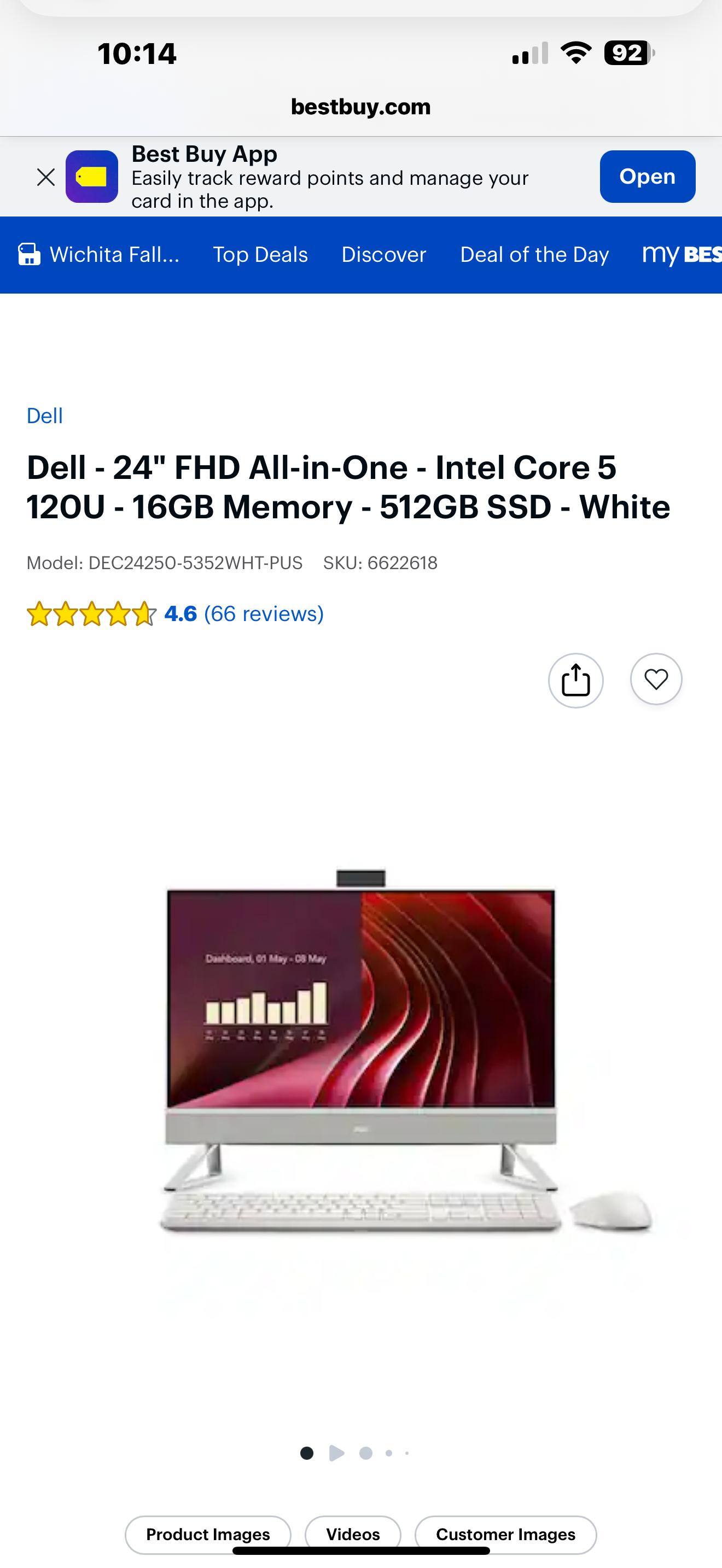
Task: Open the 66 reviews link
Action: pos(264,613)
